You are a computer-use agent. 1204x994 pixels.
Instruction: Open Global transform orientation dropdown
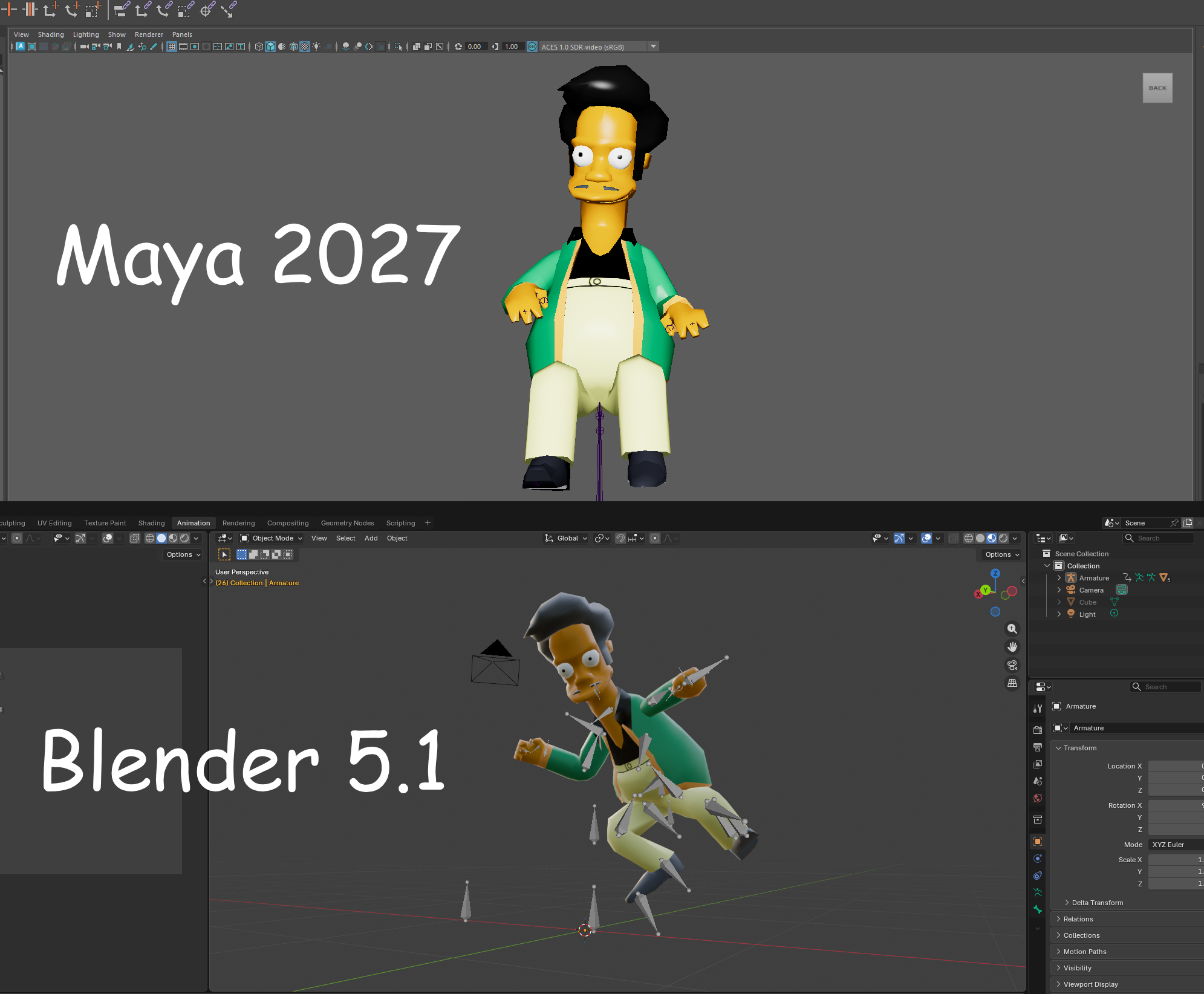(566, 538)
